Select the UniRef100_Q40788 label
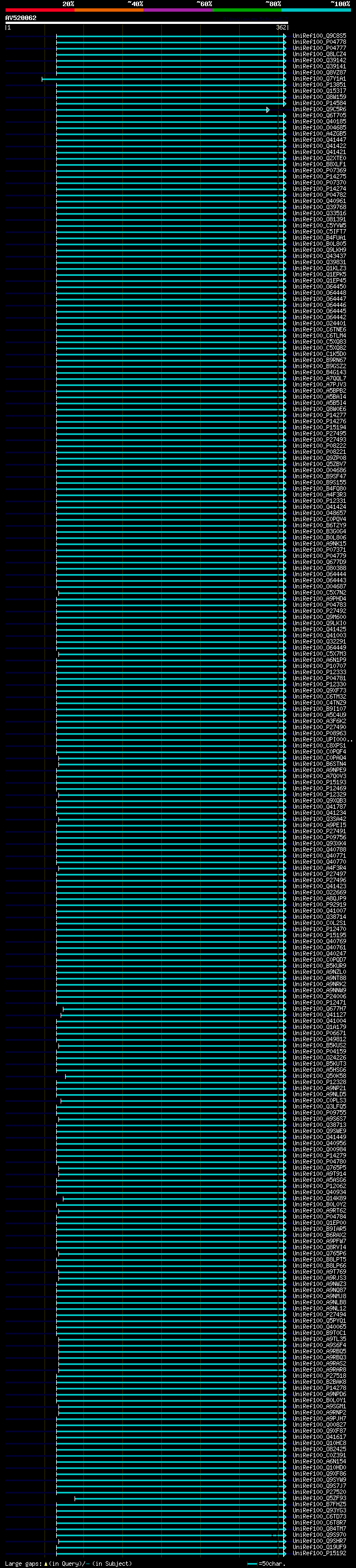The height and width of the screenshot is (1568, 356). tap(319, 850)
